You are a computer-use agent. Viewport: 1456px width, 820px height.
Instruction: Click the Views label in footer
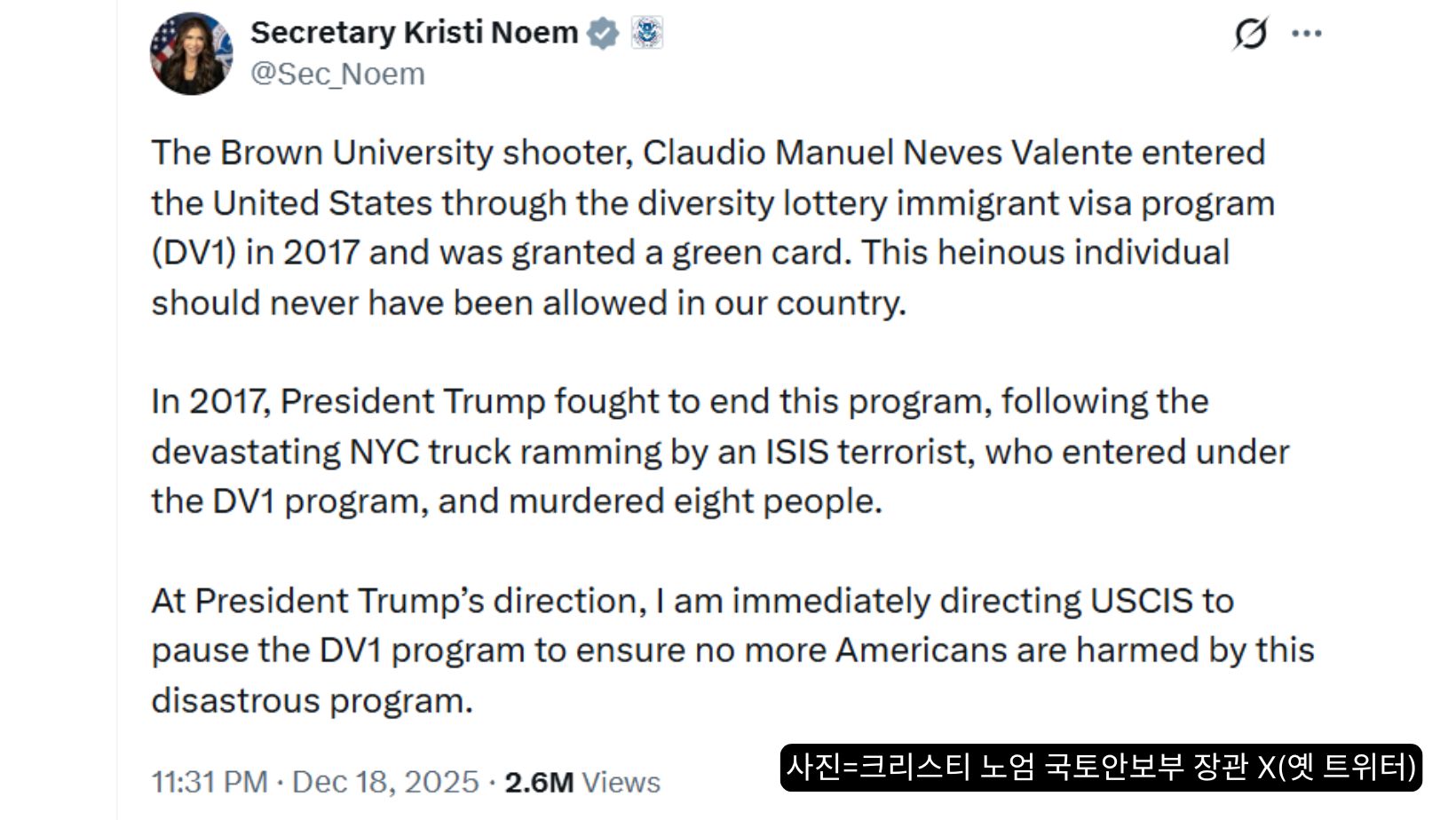(621, 782)
